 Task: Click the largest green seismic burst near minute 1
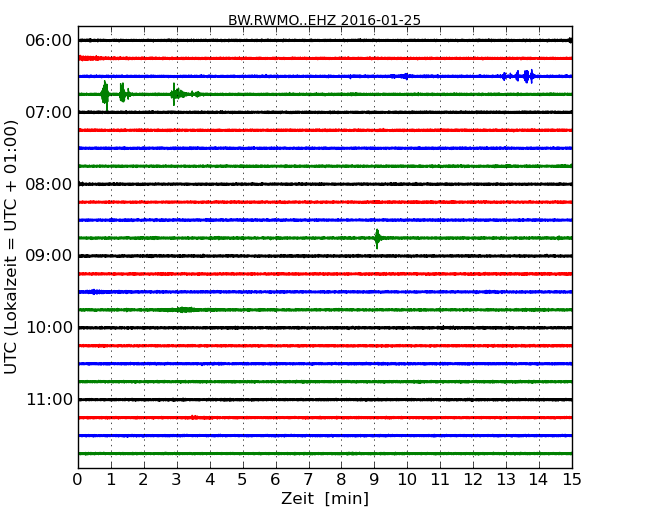pos(105,95)
